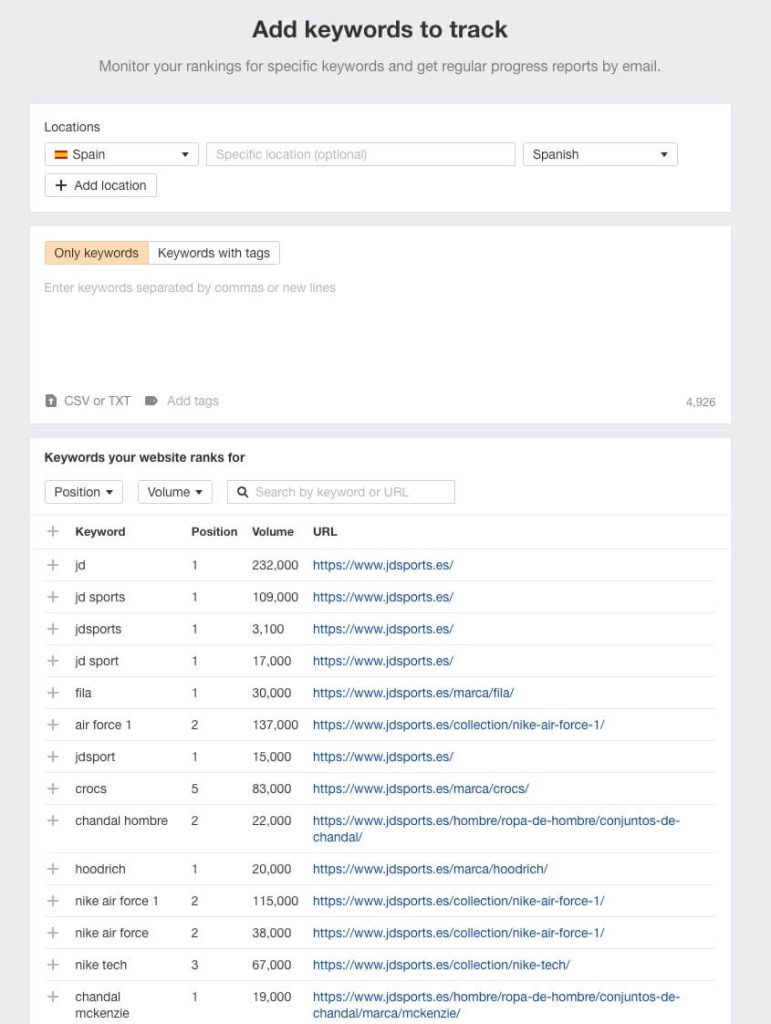Image resolution: width=771 pixels, height=1024 pixels.
Task: Switch to 'Keywords with tags' mode
Action: coord(214,253)
